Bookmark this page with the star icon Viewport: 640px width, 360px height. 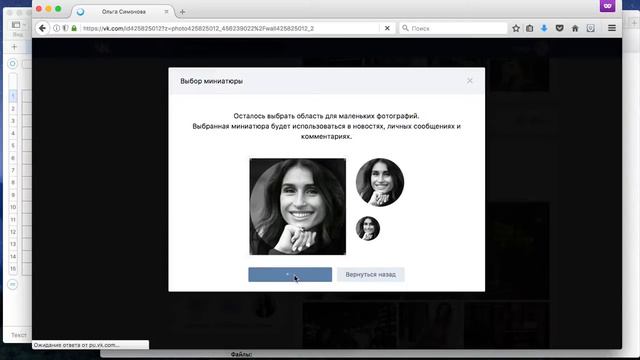(516, 28)
